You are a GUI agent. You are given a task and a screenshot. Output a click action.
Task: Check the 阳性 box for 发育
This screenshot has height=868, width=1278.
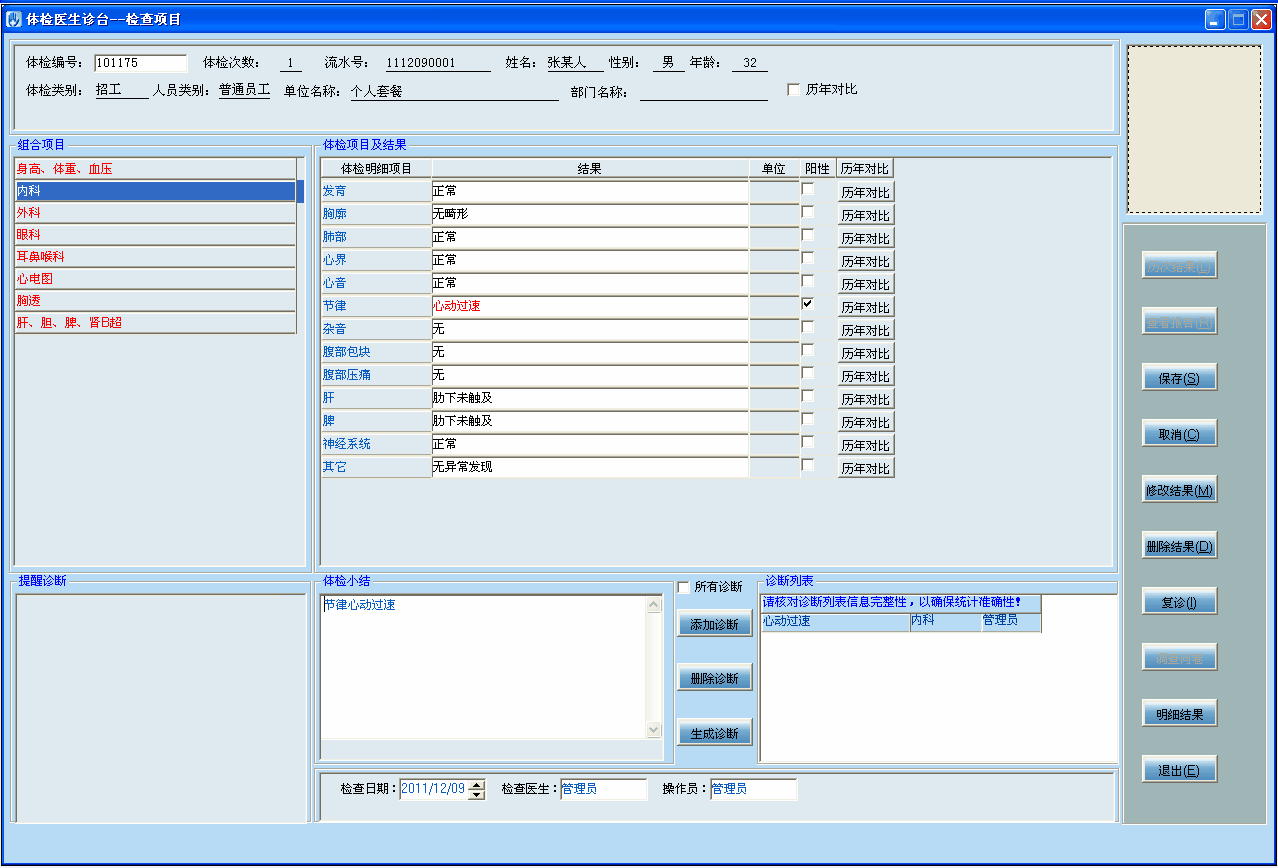[x=808, y=188]
